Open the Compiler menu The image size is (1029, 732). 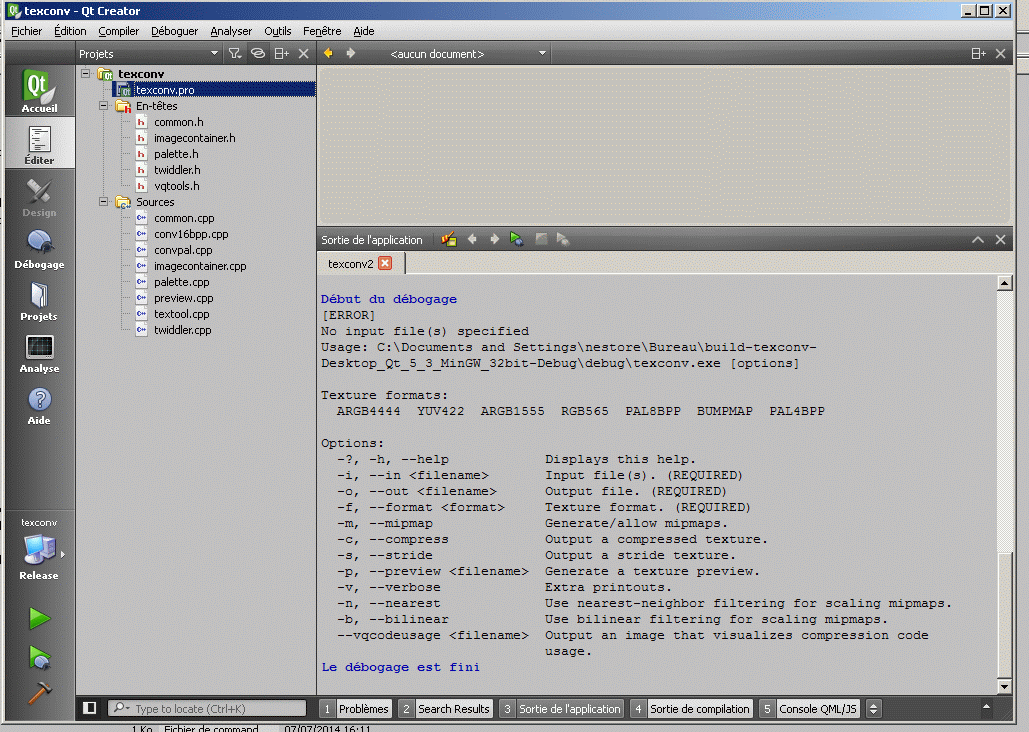(118, 31)
